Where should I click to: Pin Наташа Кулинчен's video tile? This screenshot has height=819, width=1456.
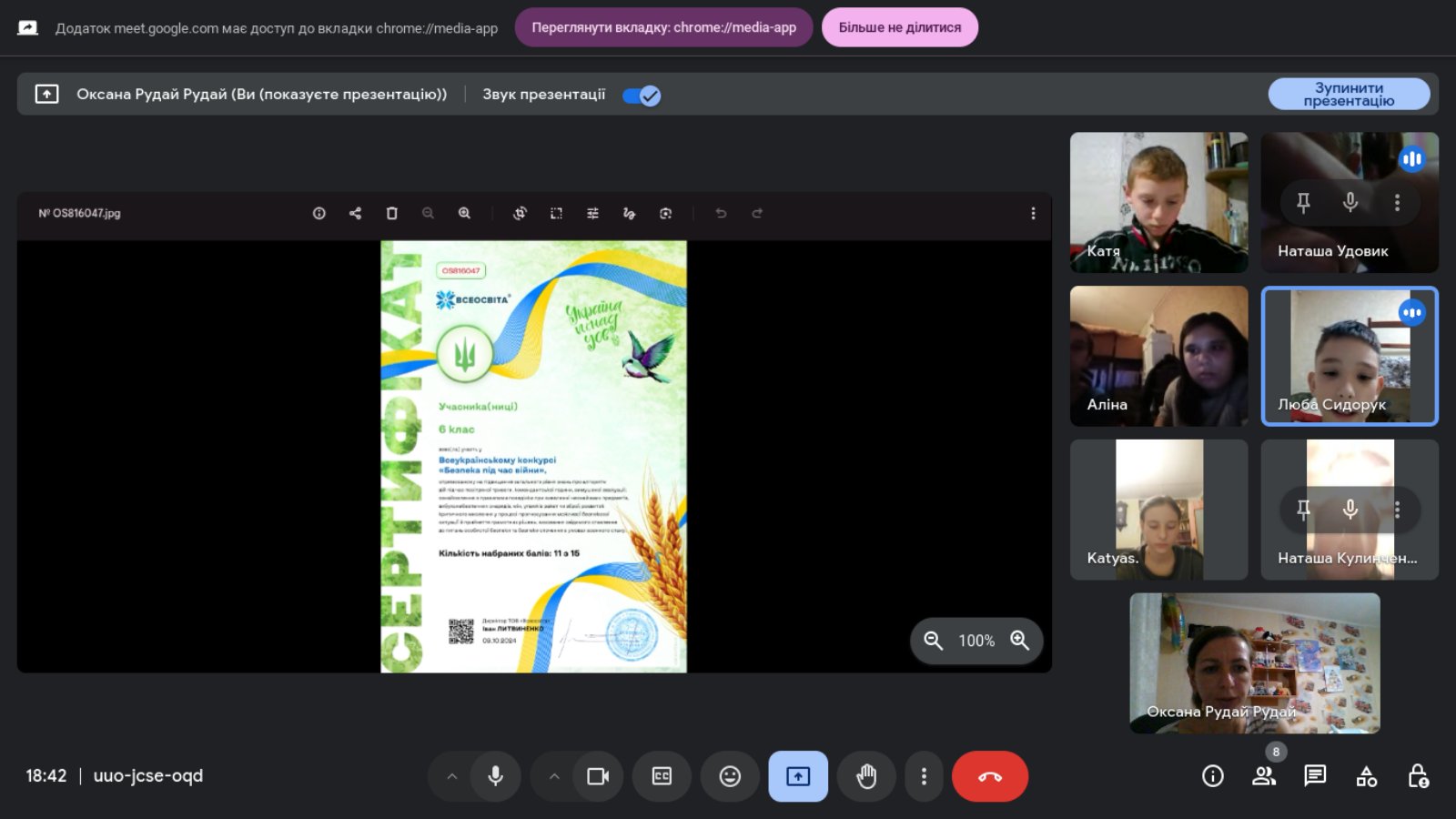(x=1303, y=510)
